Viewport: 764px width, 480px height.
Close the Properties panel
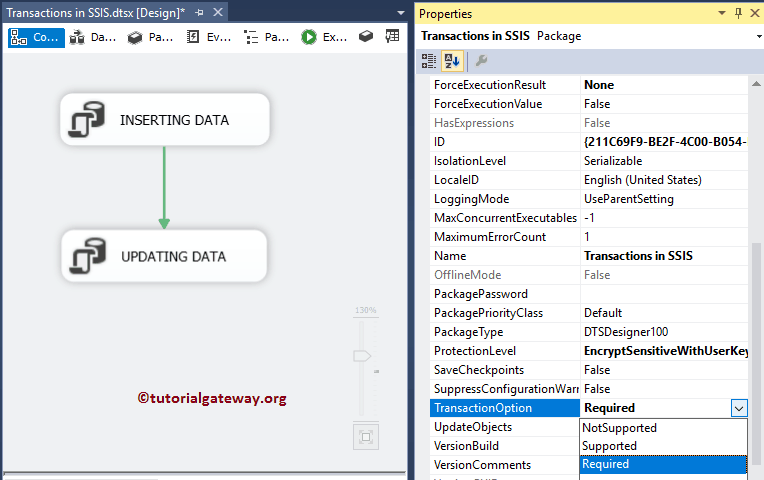tap(755, 13)
